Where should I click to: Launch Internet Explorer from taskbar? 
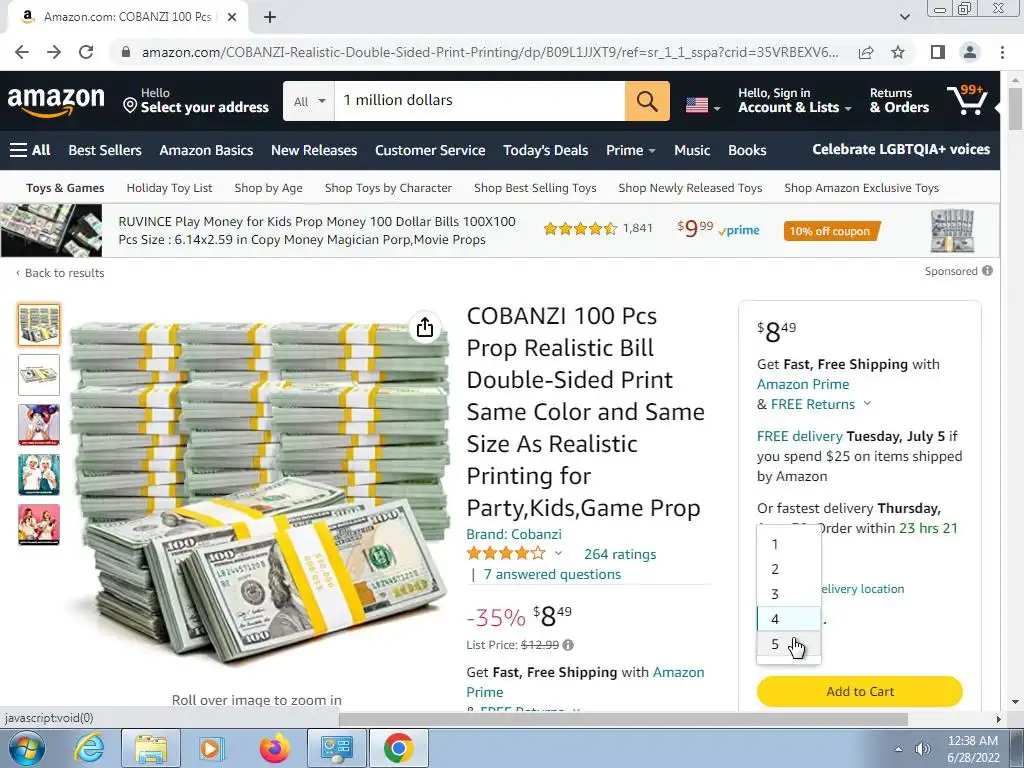(89, 748)
